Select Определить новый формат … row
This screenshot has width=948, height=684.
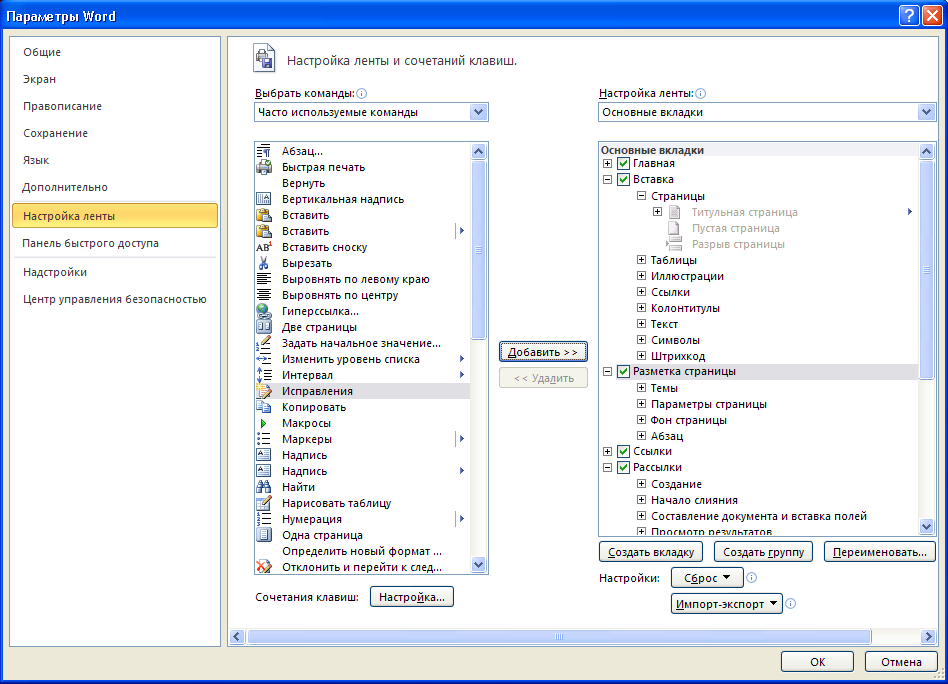click(x=362, y=551)
